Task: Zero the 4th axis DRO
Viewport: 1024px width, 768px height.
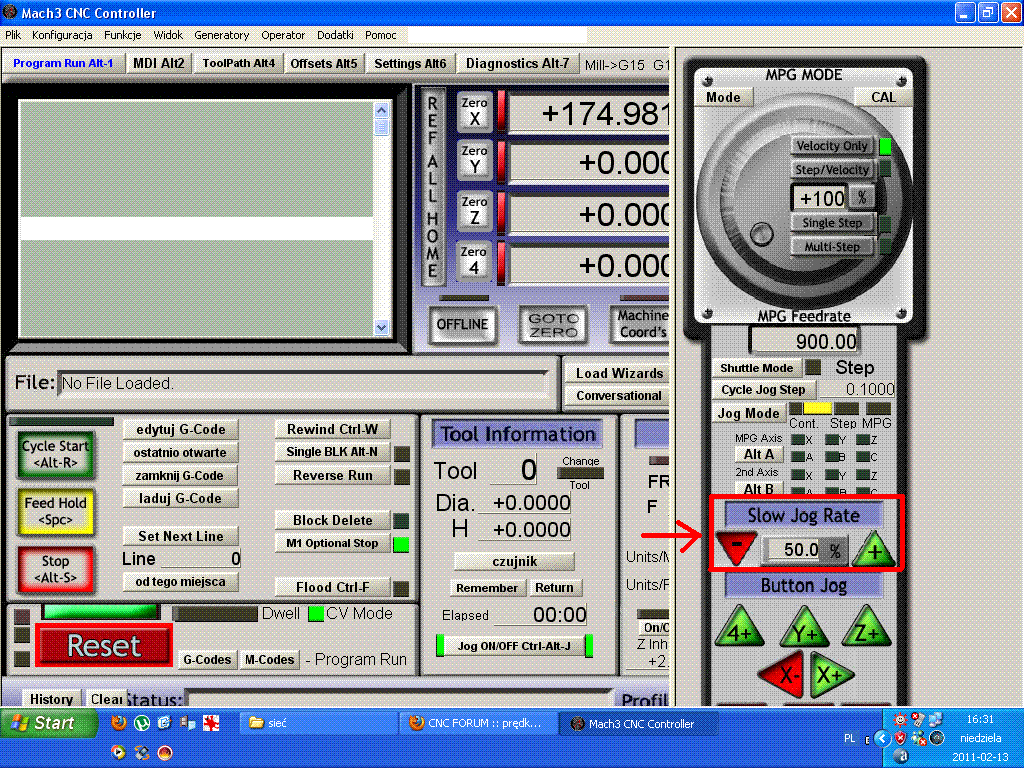Action: [x=474, y=261]
